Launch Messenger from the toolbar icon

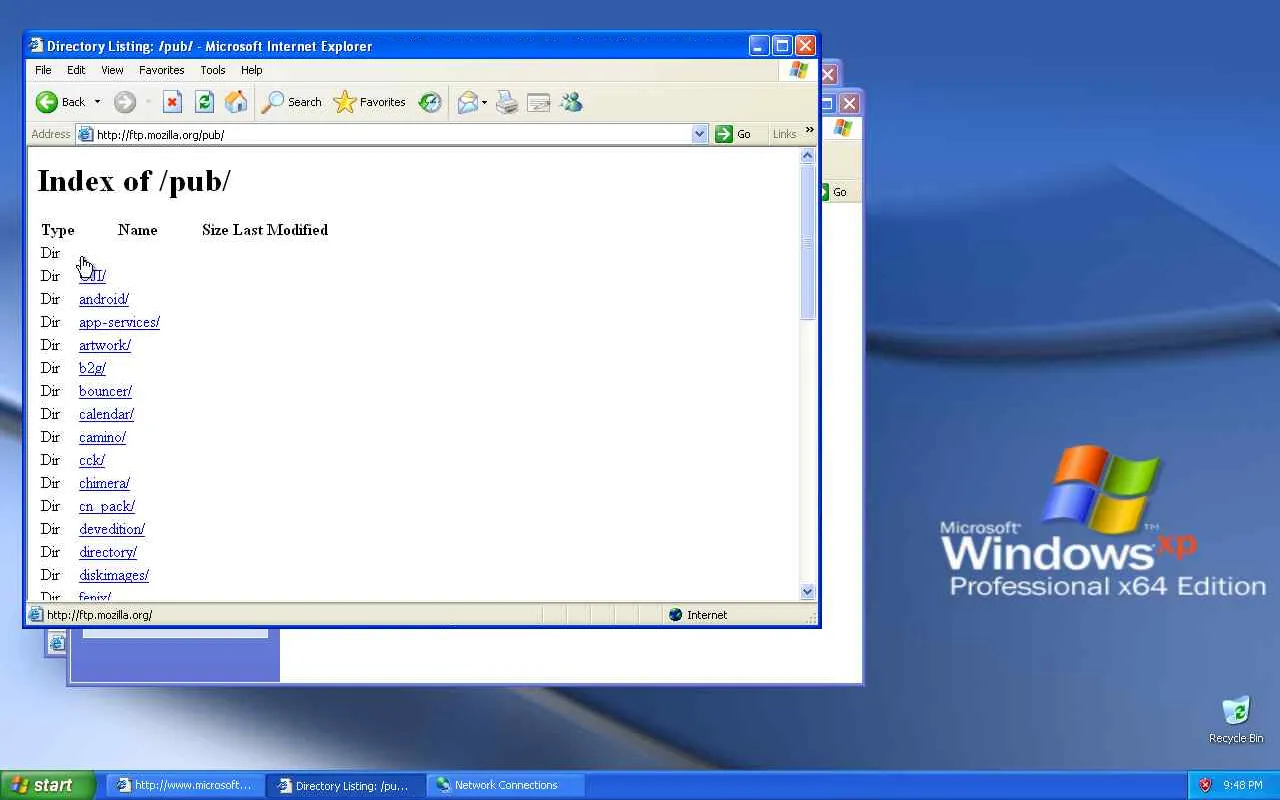coord(571,102)
